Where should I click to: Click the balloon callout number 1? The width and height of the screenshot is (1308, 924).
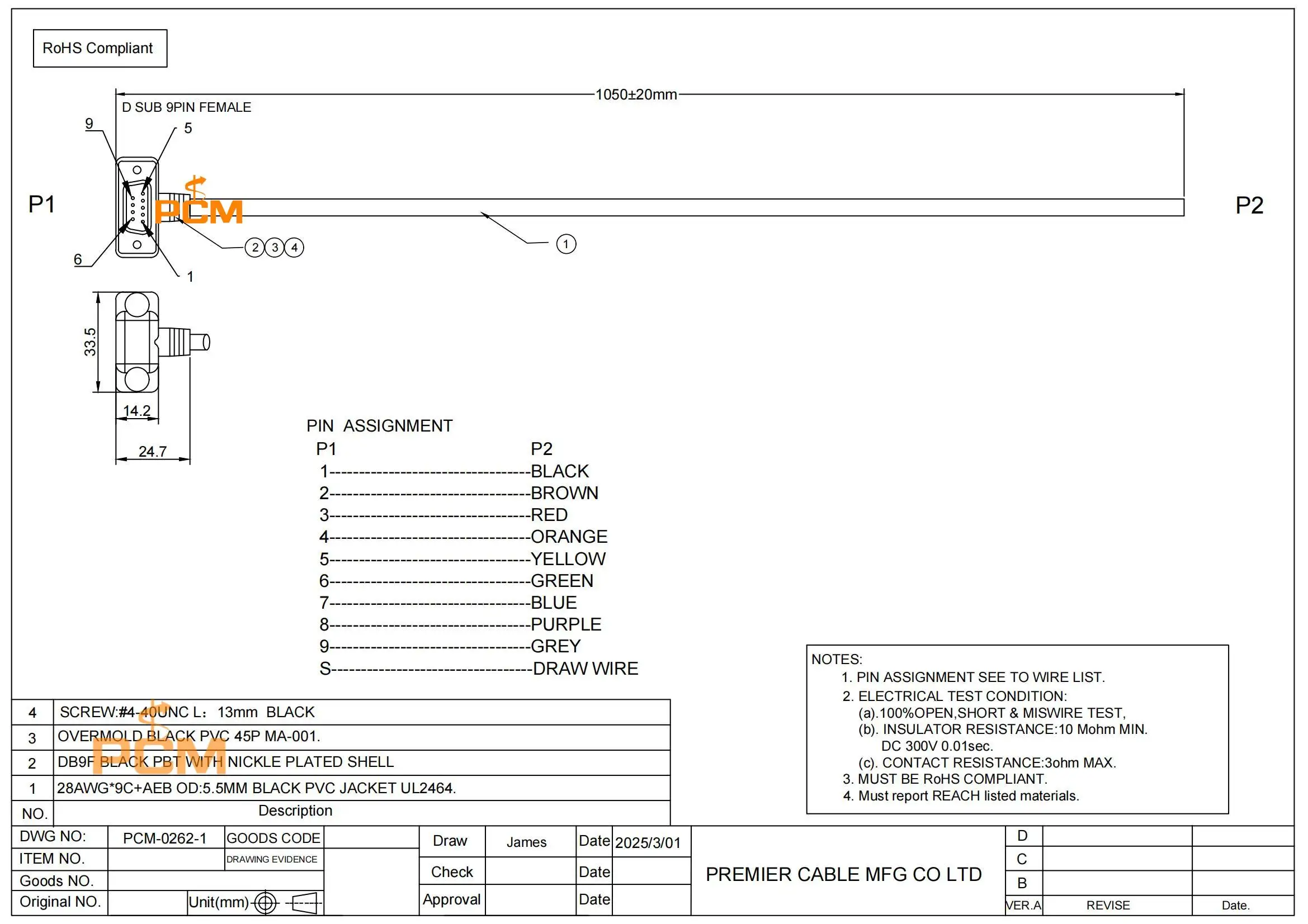pos(566,244)
